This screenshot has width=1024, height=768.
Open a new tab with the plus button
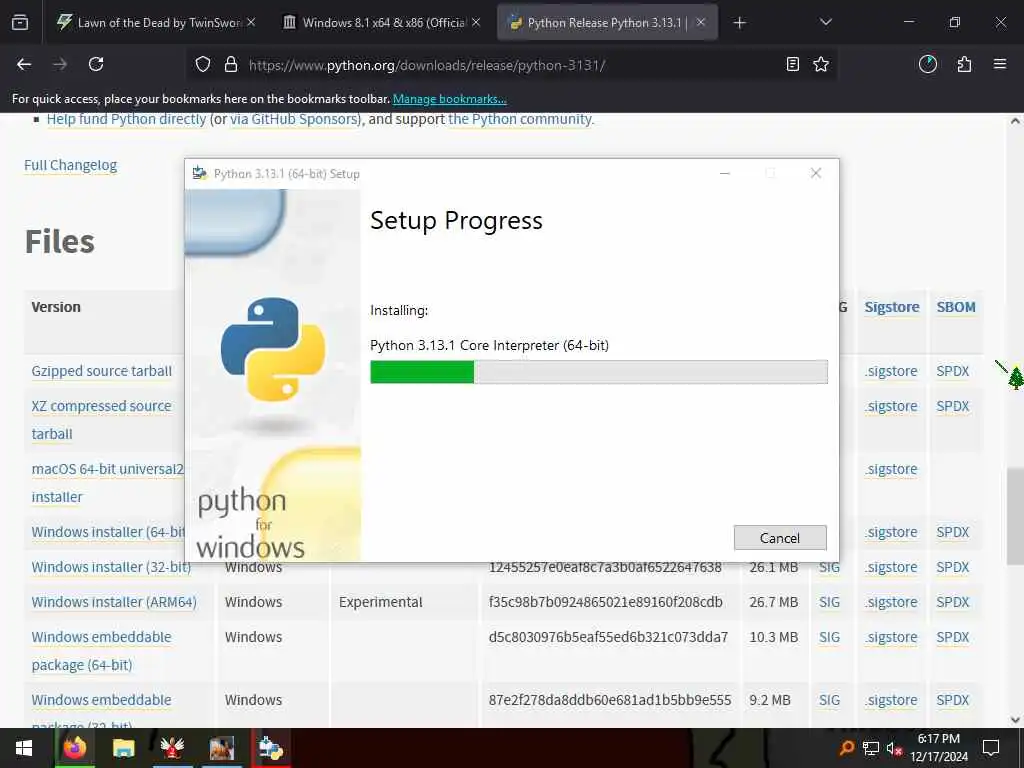(739, 23)
